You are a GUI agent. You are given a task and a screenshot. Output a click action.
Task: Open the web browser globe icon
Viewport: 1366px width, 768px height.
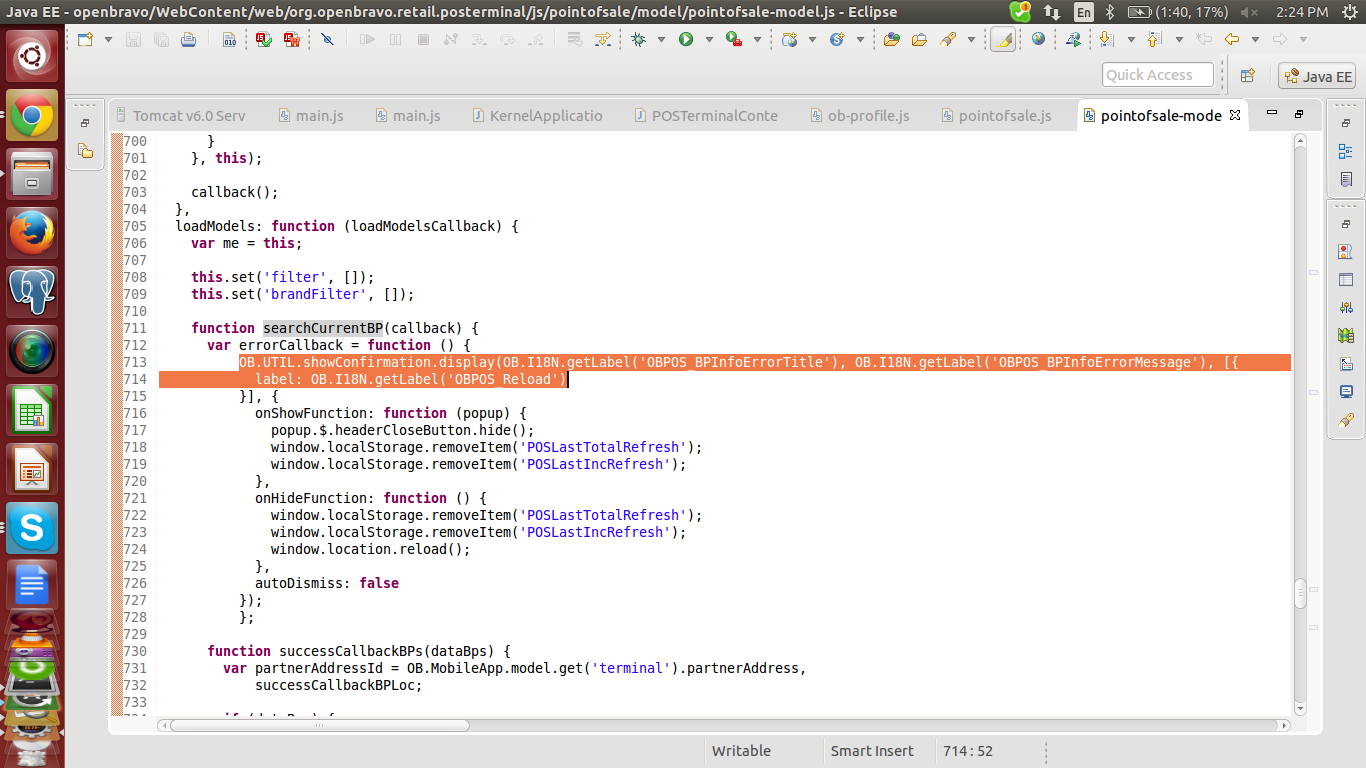coord(1038,40)
